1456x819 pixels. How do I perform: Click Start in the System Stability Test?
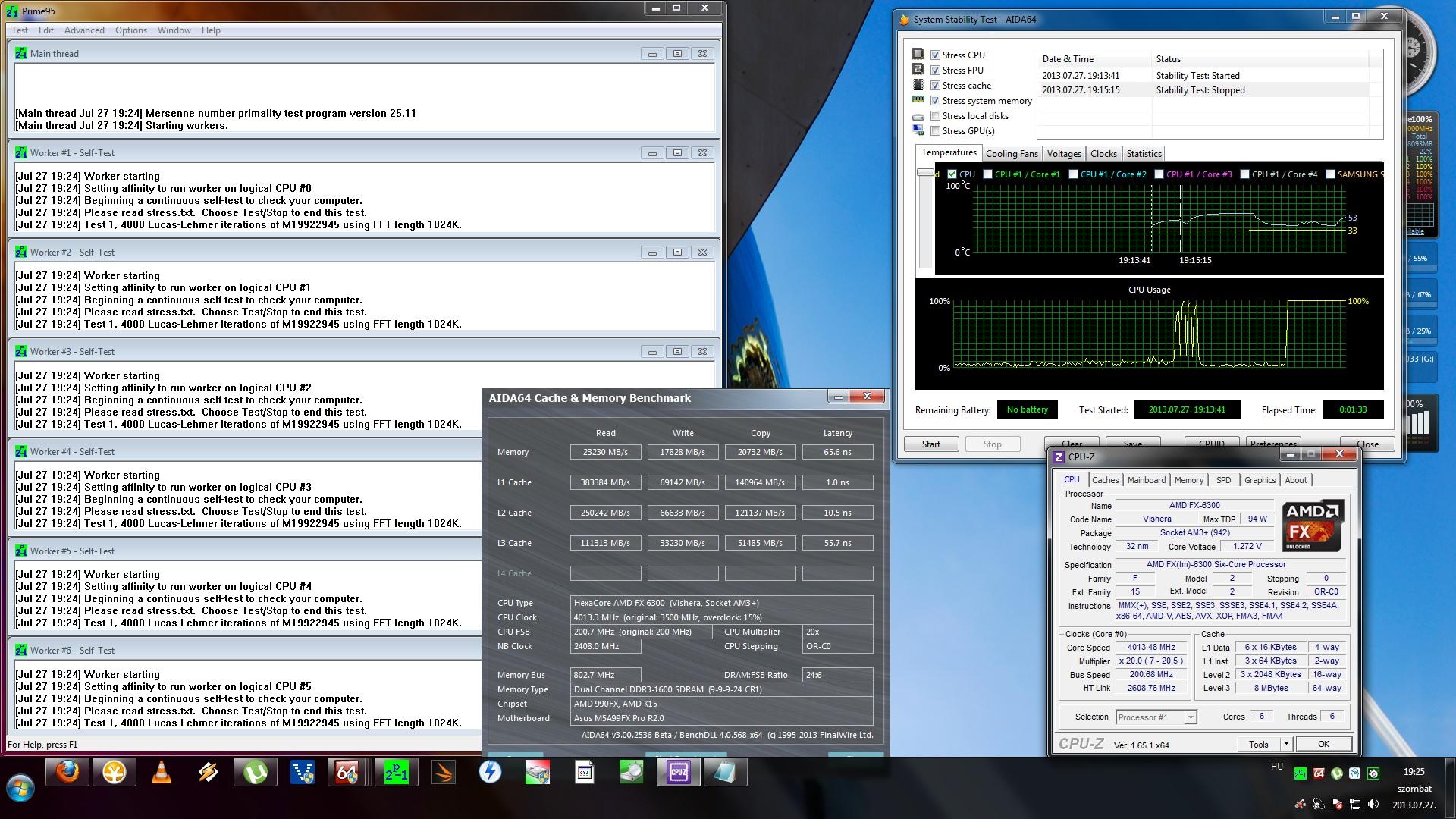931,444
